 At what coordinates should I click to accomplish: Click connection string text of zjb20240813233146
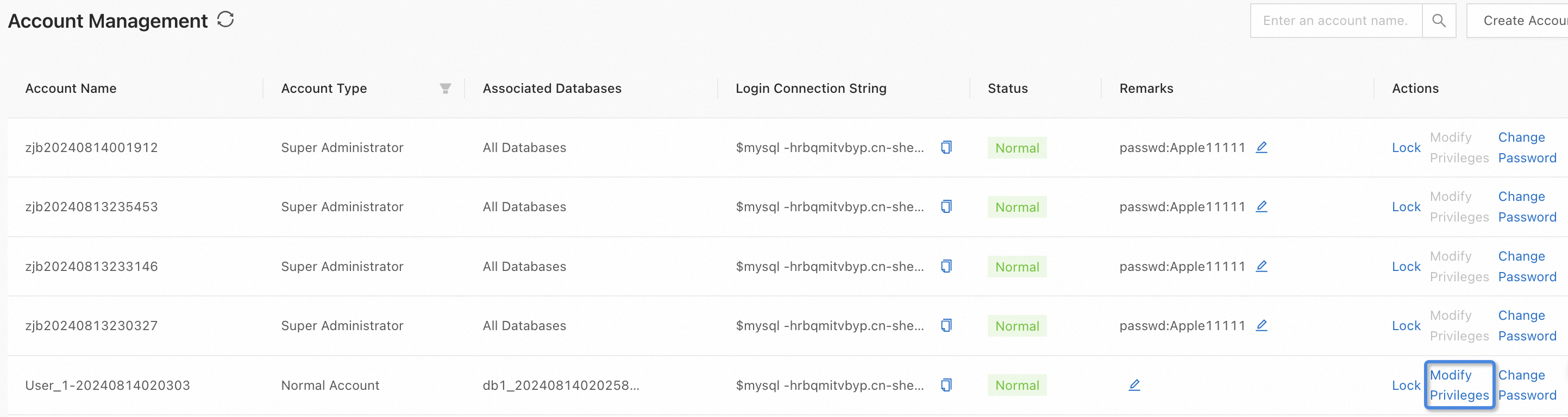pos(830,266)
